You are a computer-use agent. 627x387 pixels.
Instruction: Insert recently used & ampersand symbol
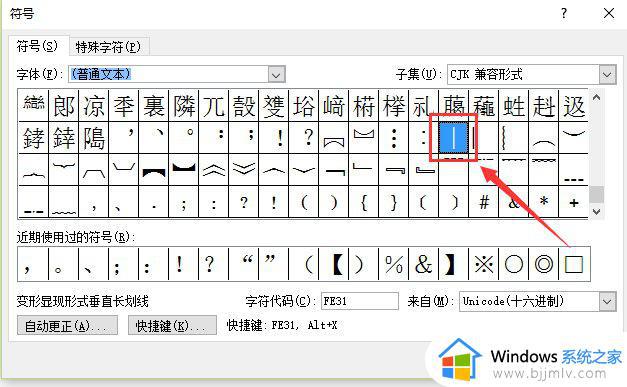coord(423,264)
